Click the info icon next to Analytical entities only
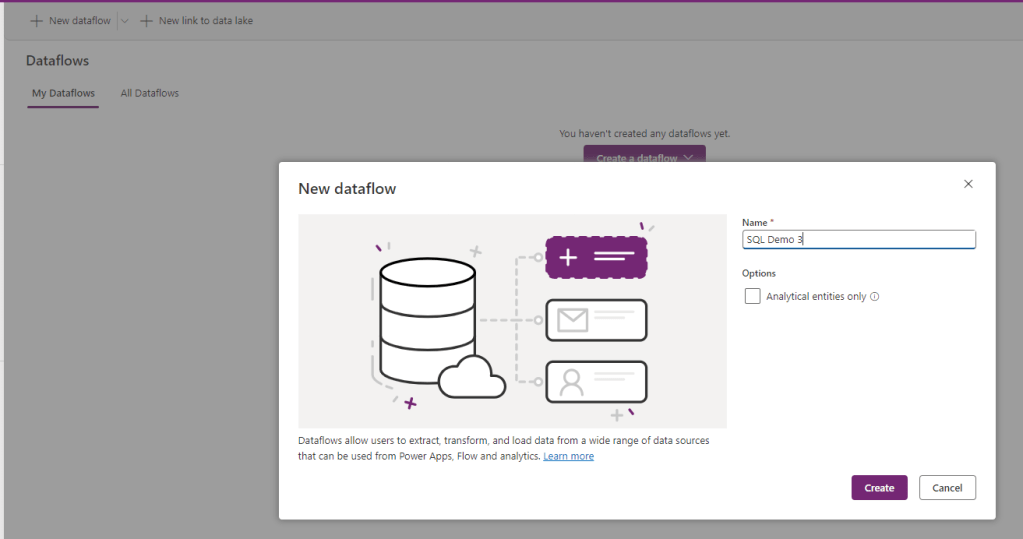 875,297
